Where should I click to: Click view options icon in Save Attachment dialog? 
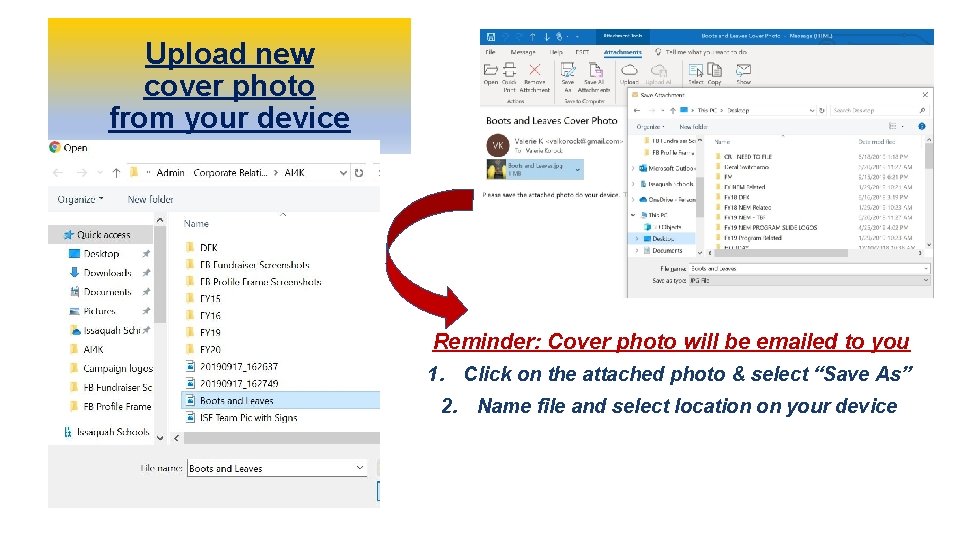click(x=893, y=126)
